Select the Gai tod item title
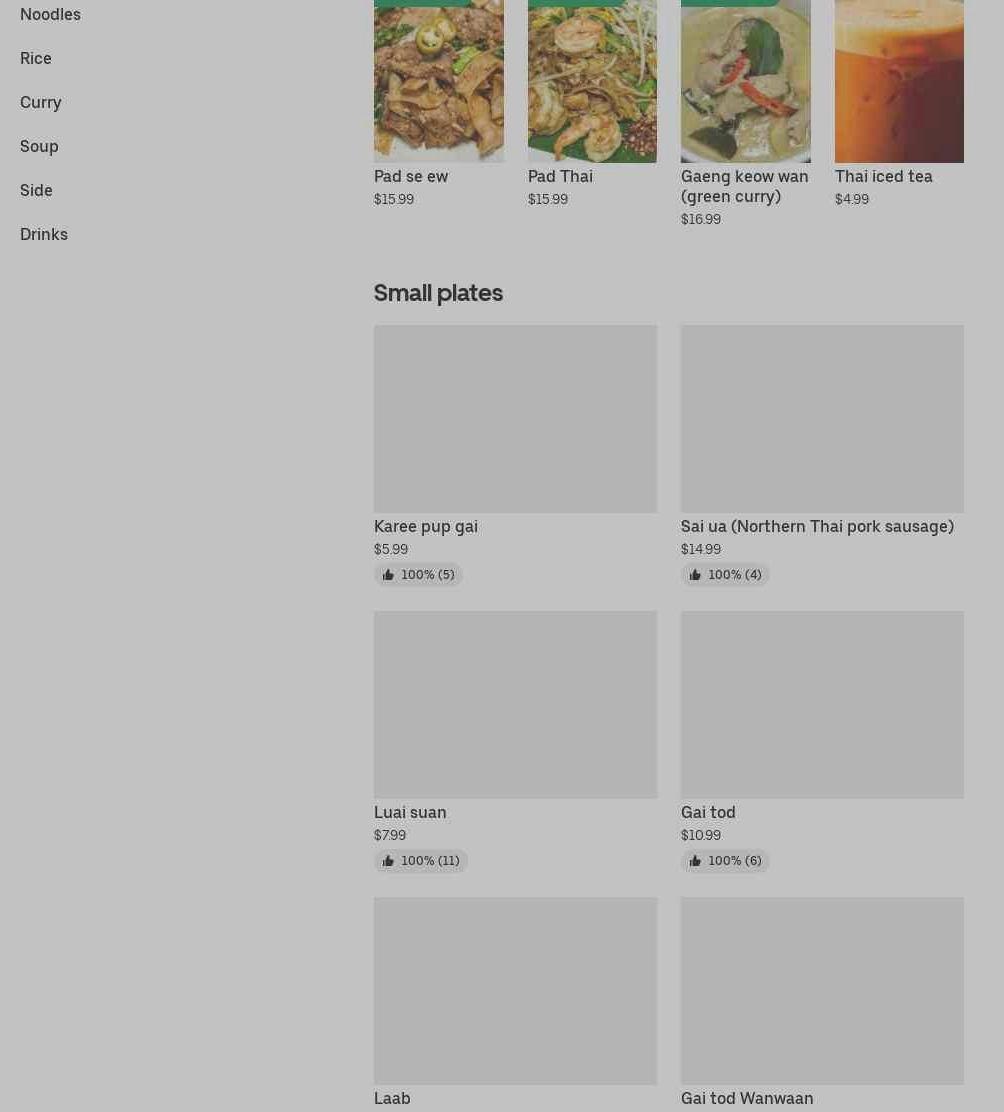1004x1112 pixels. tap(708, 812)
